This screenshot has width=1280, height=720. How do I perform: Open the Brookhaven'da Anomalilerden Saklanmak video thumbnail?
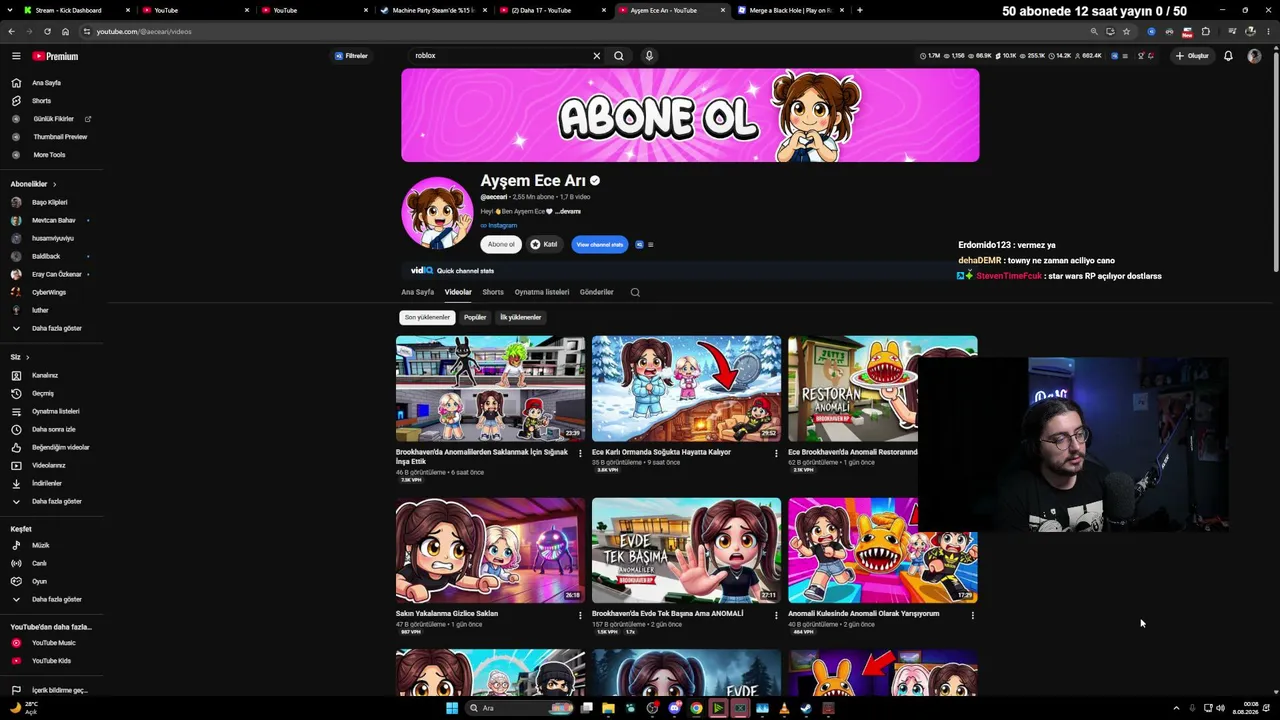(490, 389)
